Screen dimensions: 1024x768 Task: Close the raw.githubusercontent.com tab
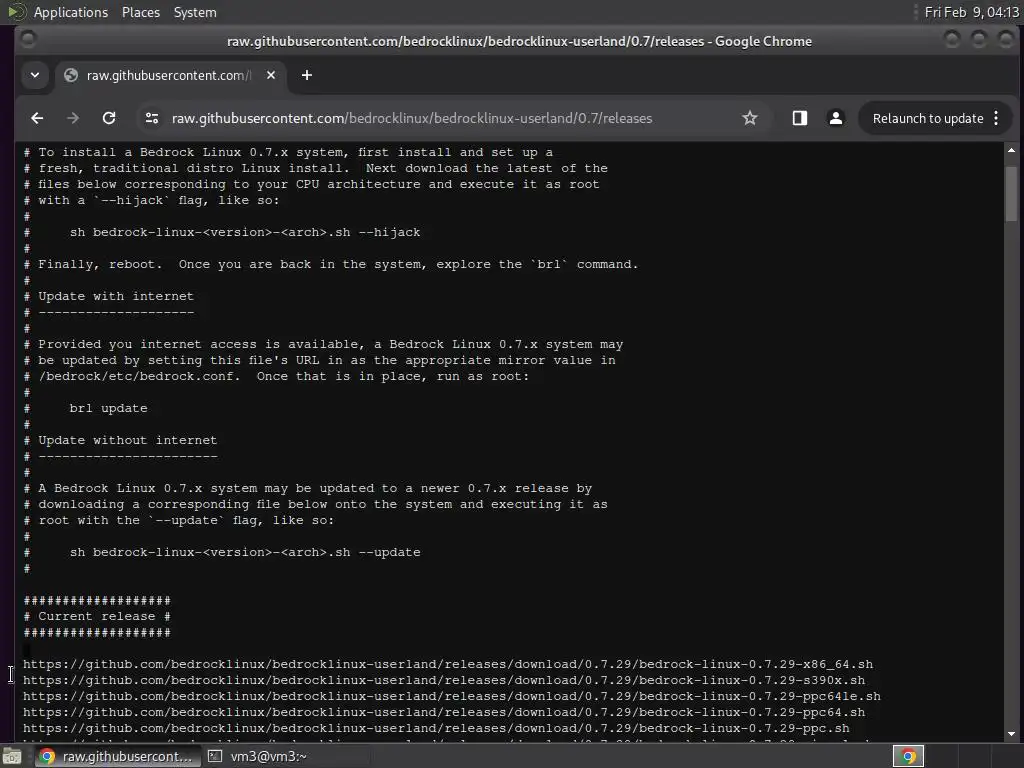click(x=271, y=75)
